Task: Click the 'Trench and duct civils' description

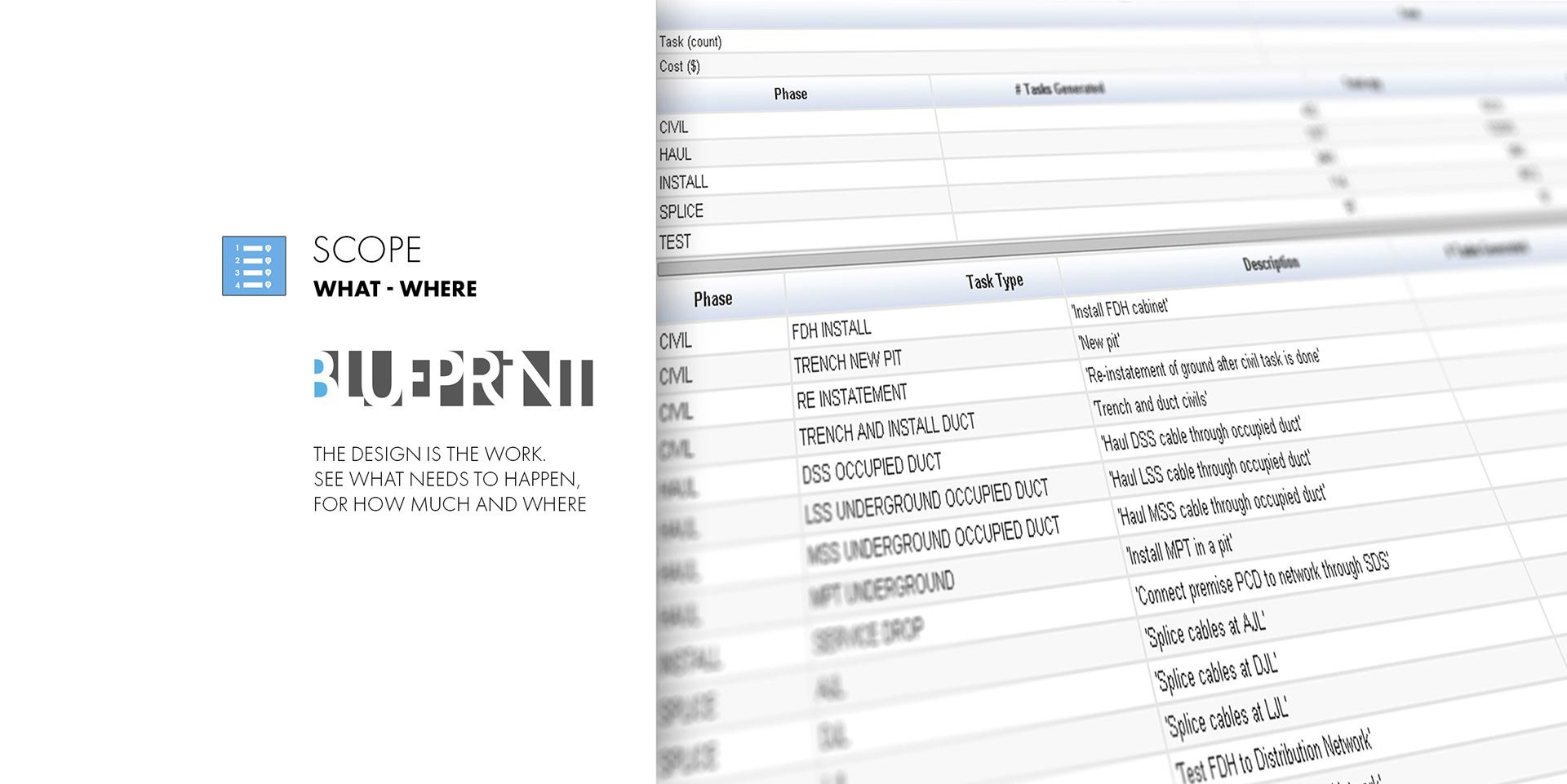Action: click(1150, 403)
